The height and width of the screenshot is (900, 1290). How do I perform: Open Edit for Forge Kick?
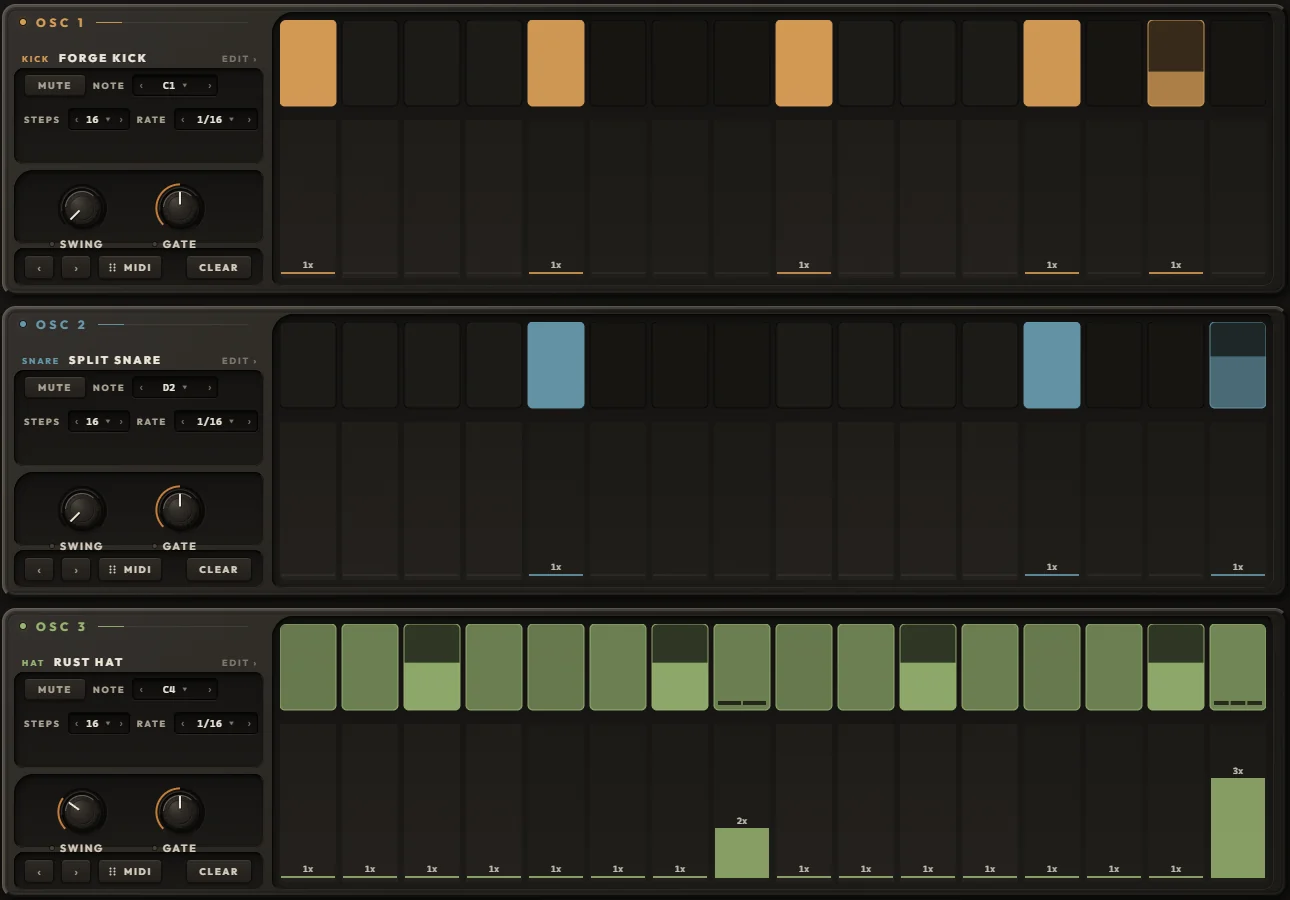[x=239, y=59]
